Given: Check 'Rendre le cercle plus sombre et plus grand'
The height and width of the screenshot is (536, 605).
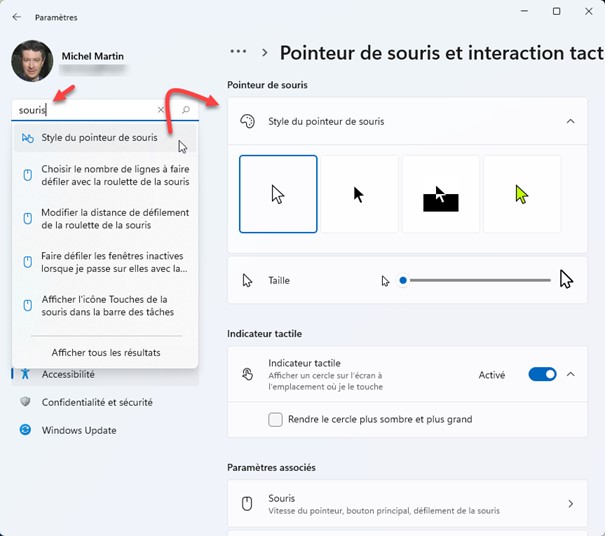Looking at the screenshot, I should point(275,419).
